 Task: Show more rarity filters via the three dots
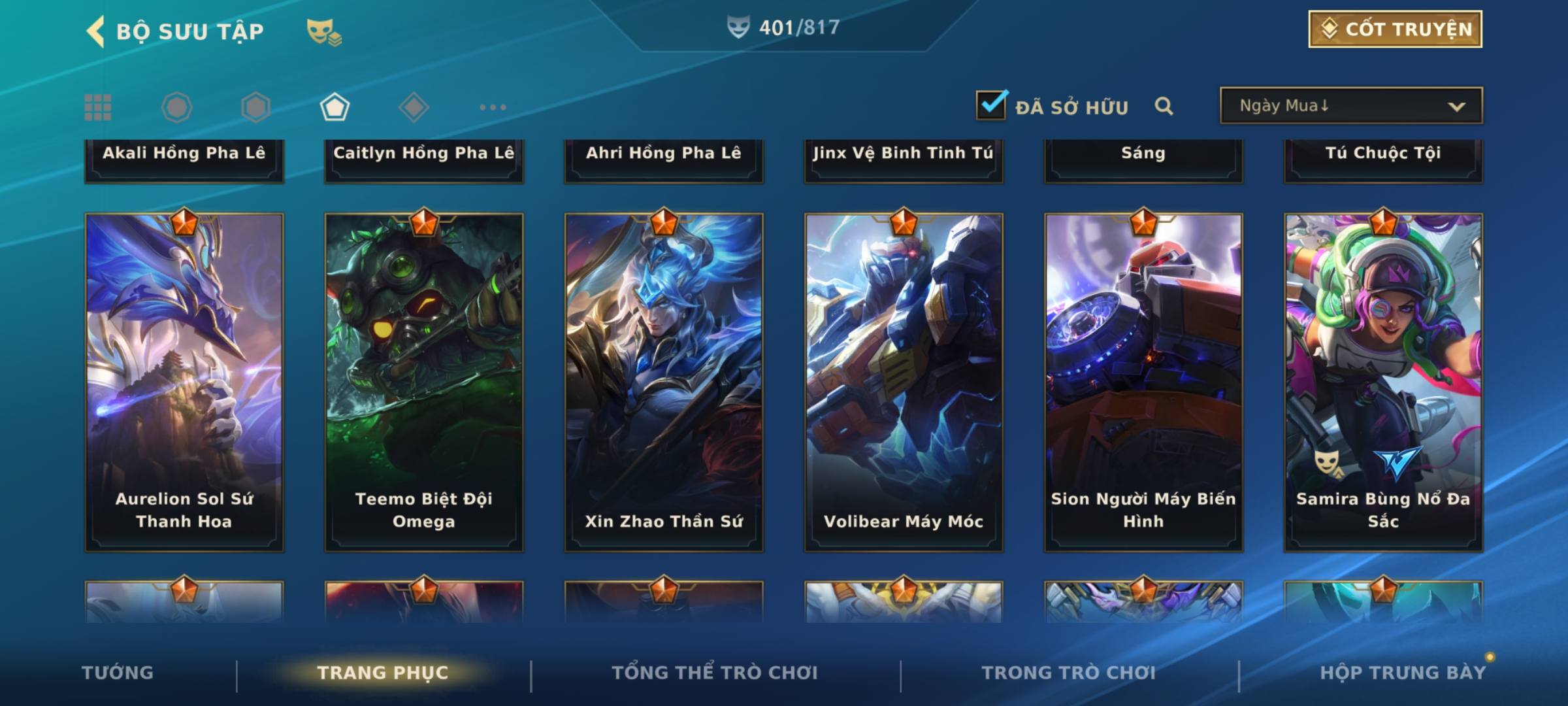point(493,107)
